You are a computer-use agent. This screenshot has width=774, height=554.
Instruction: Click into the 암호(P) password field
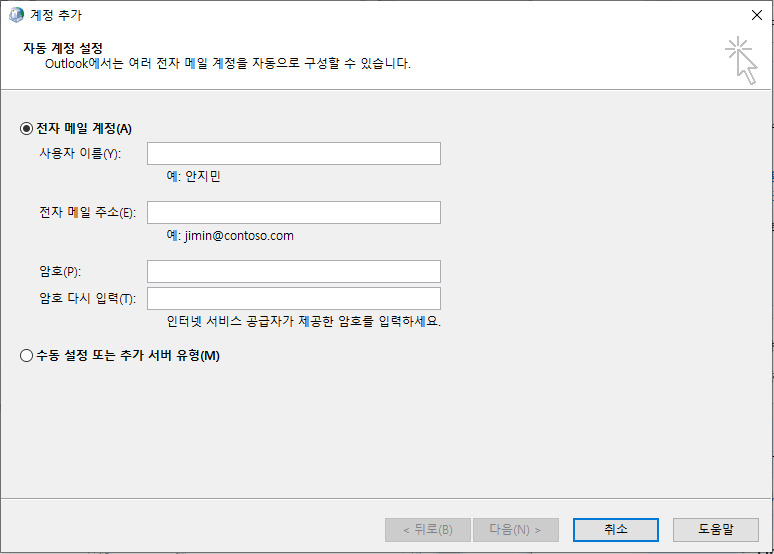[x=294, y=272]
